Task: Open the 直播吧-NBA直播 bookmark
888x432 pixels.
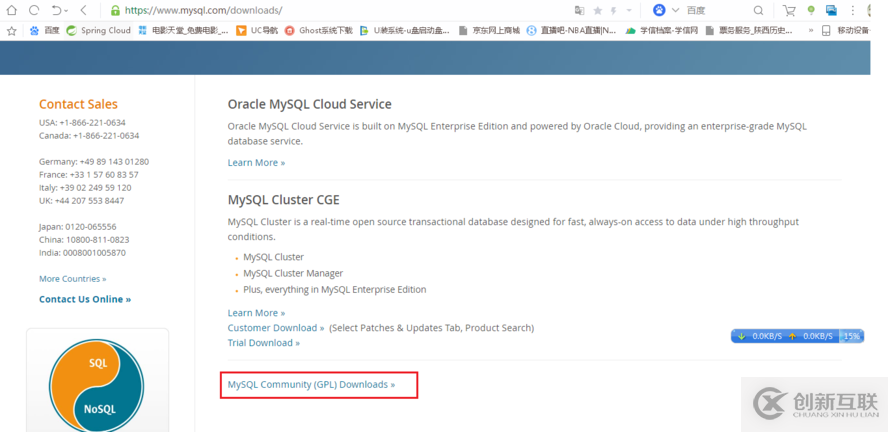Action: click(x=571, y=31)
